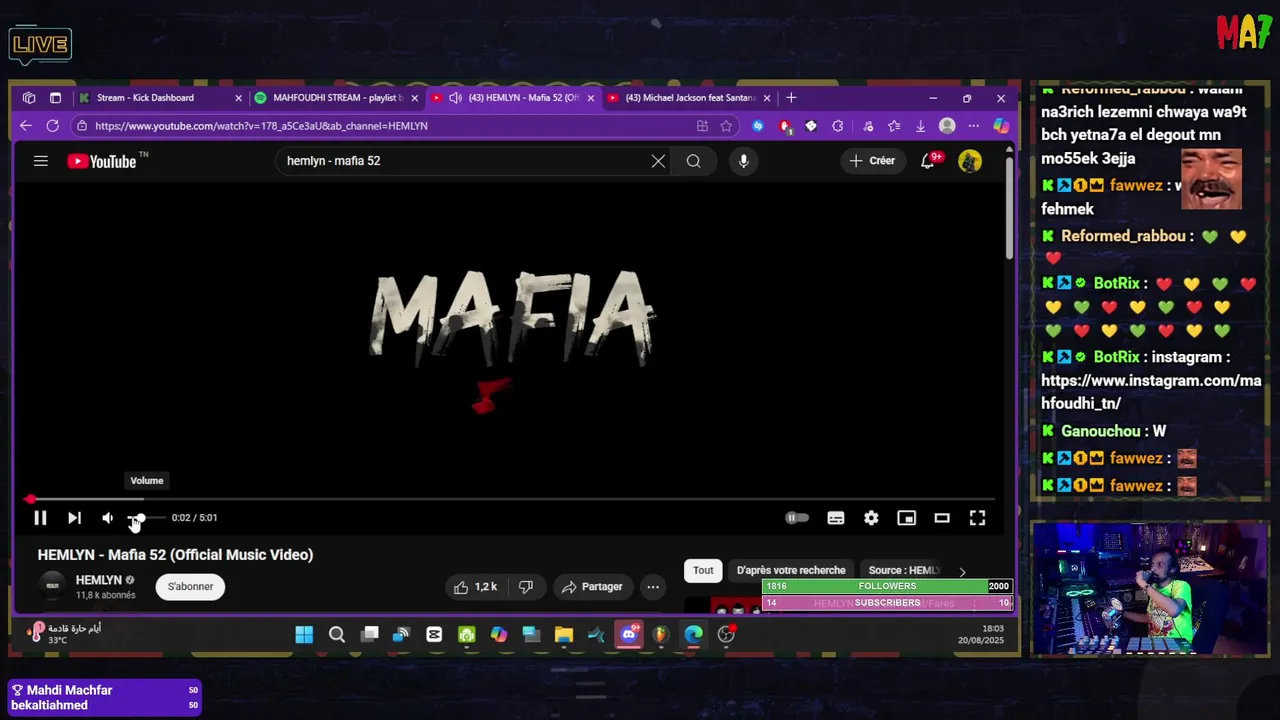Open the Créer upload button

pos(872,161)
